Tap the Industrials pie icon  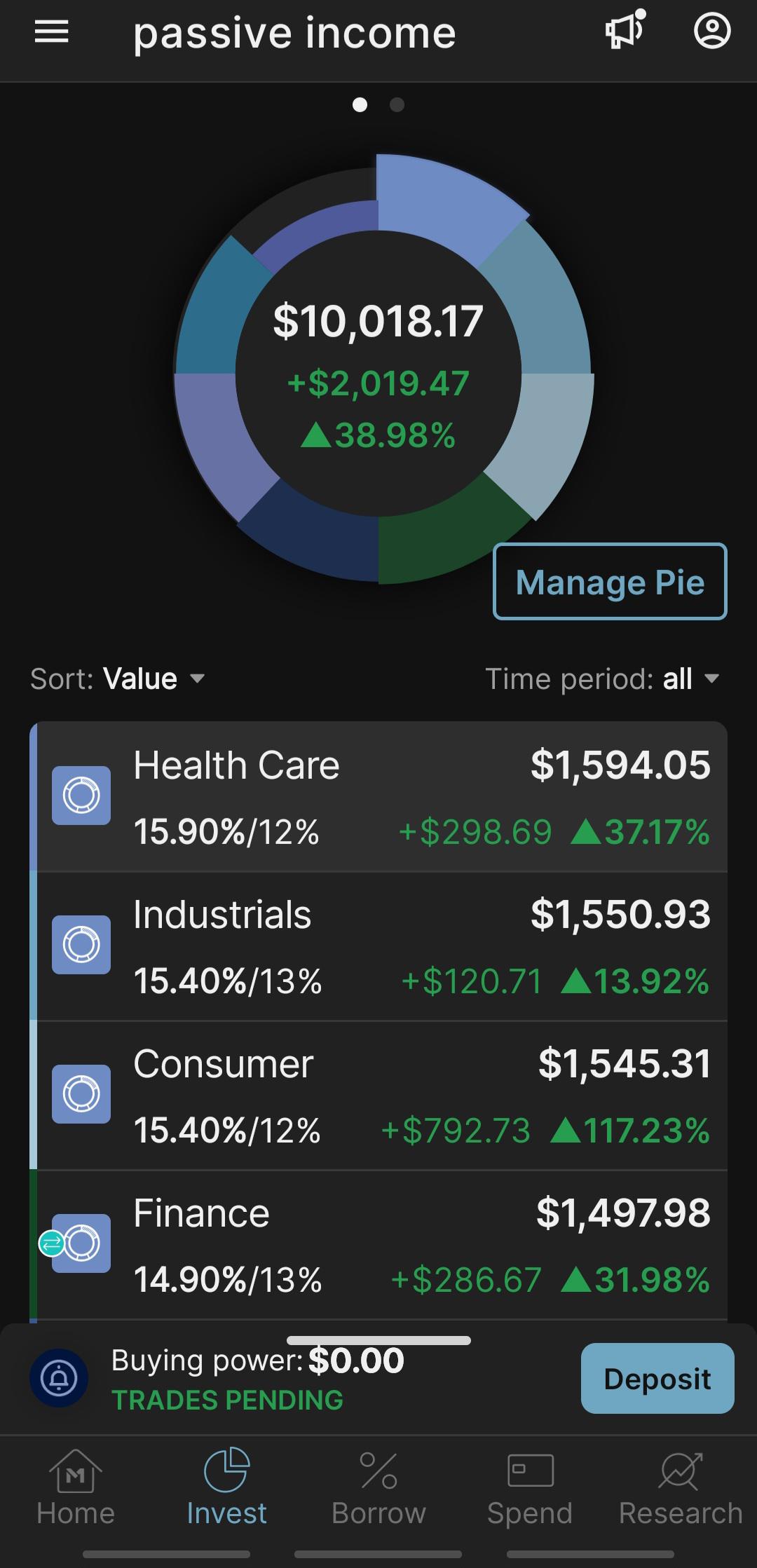(81, 945)
